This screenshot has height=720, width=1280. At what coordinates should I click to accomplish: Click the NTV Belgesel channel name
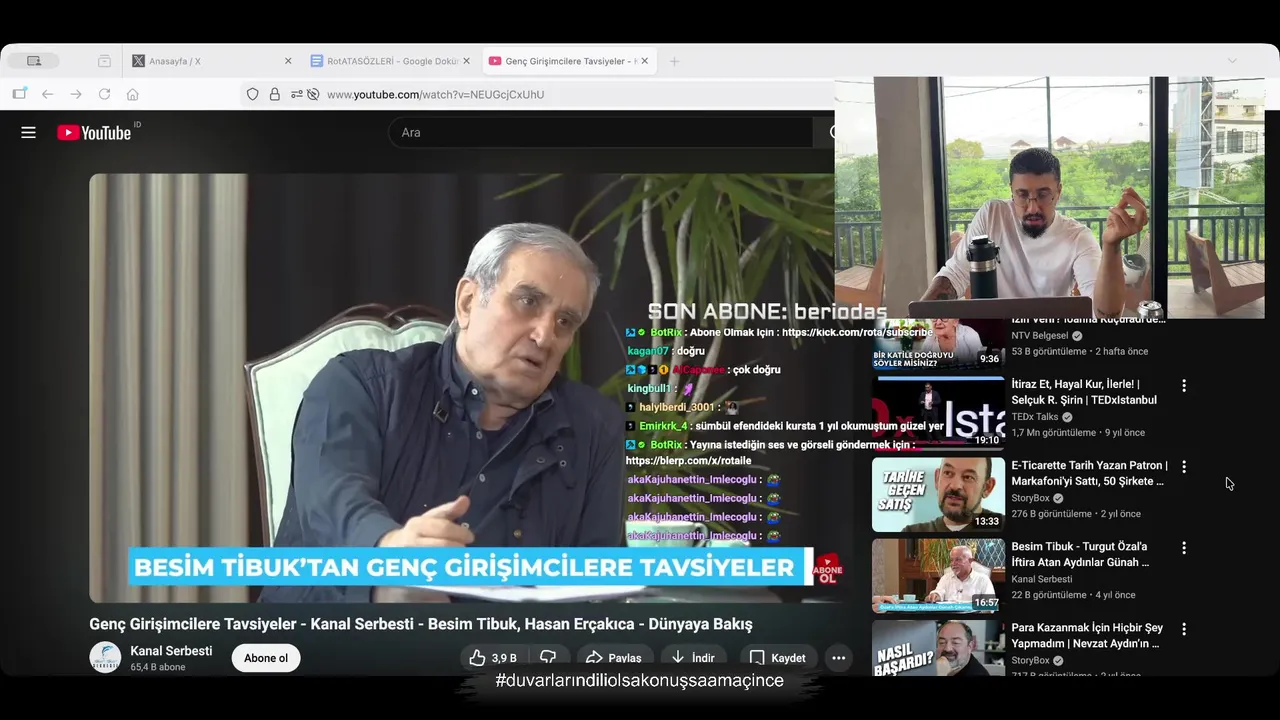(x=1039, y=336)
